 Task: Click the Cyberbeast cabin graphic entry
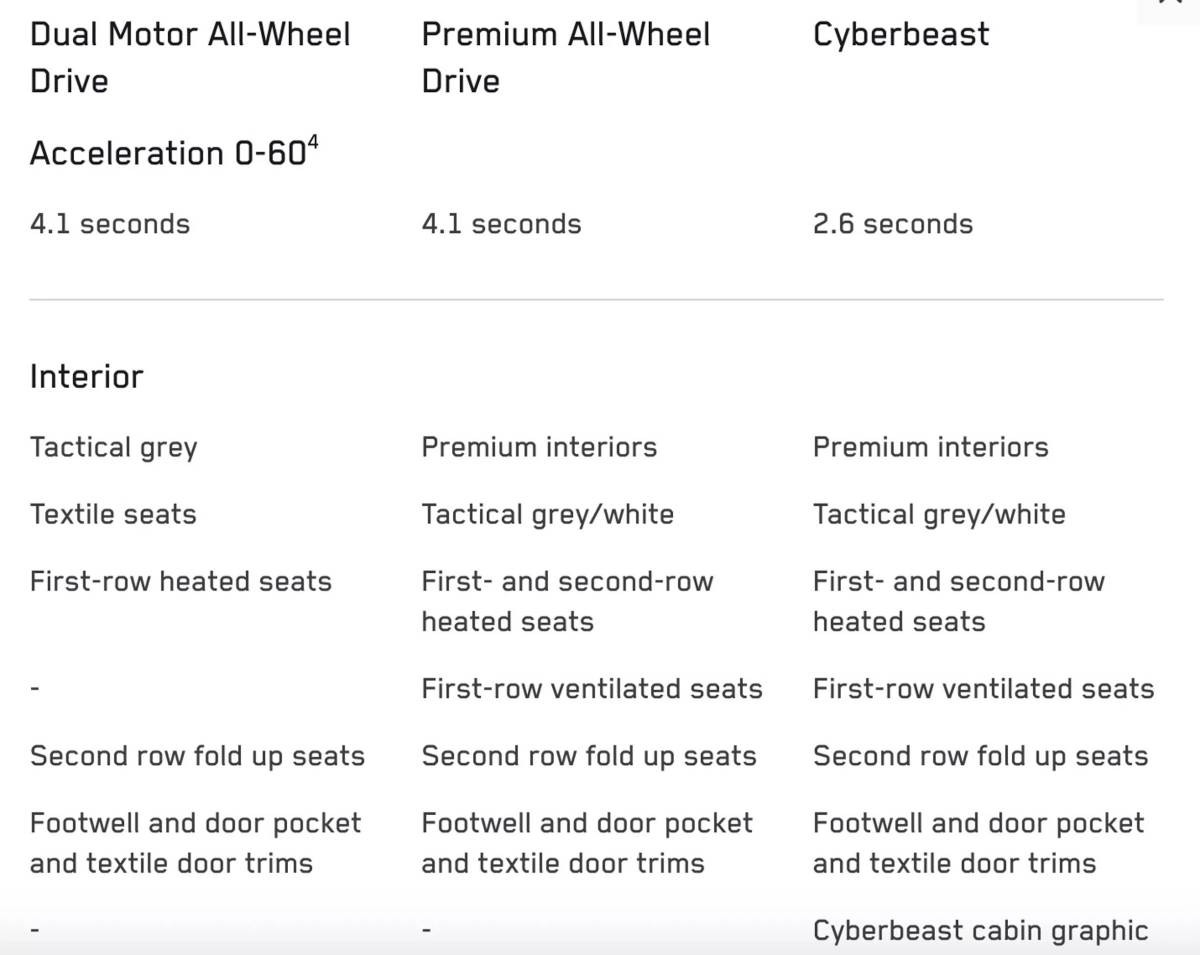[980, 930]
